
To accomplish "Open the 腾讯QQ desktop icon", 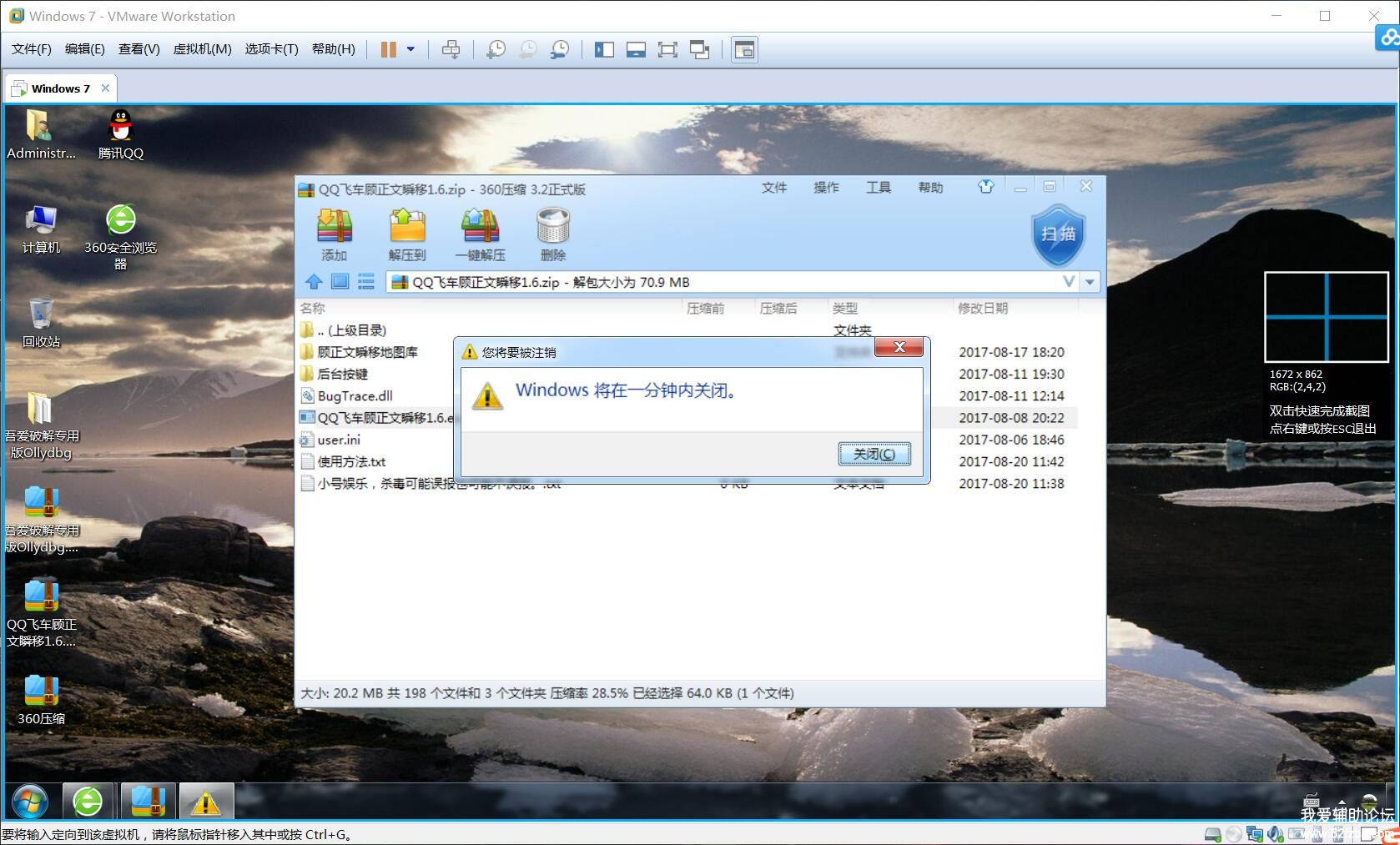I will point(121,134).
